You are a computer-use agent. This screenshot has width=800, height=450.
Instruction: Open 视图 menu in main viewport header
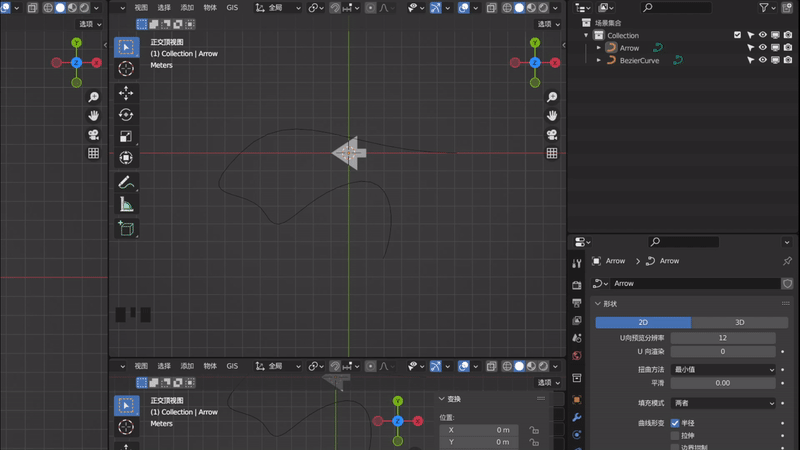tap(141, 8)
